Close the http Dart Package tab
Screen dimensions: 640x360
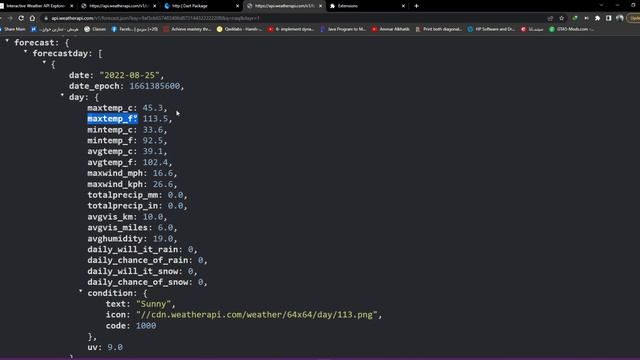tap(238, 6)
